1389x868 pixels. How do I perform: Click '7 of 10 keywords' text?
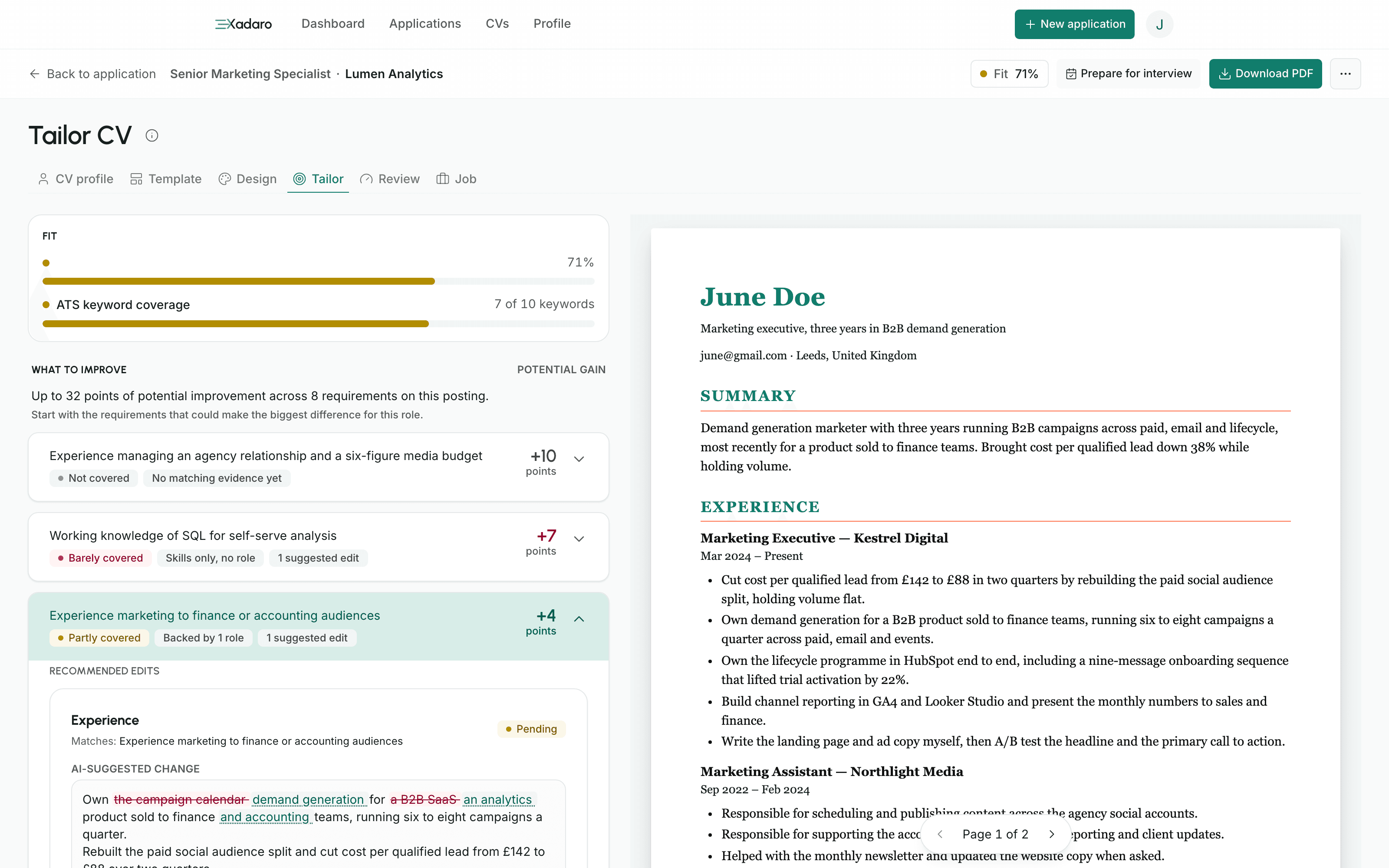544,304
